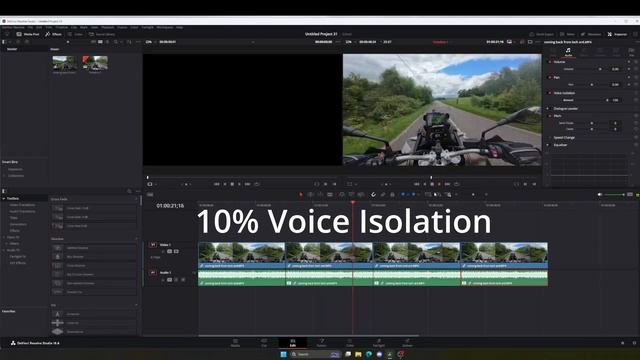Mute timeline audio speaker icon
Image resolution: width=640 pixels, height=360 pixels.
600,195
